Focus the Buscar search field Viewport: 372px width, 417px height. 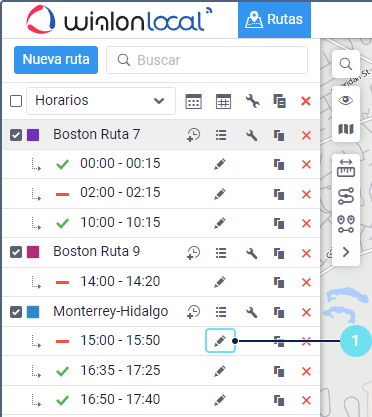click(207, 60)
